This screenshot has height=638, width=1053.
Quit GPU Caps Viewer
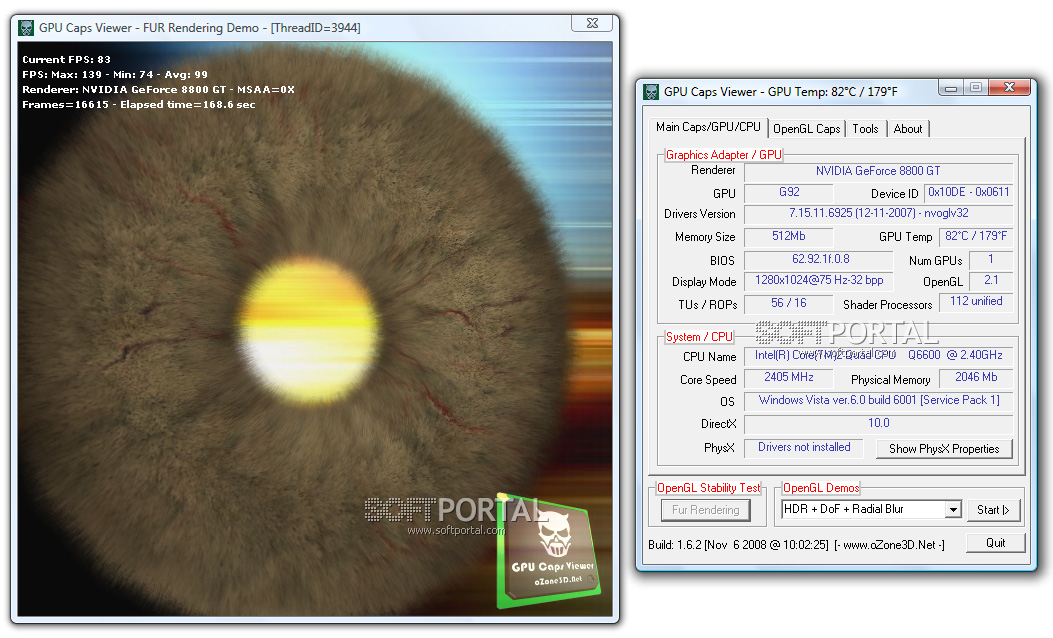point(995,543)
